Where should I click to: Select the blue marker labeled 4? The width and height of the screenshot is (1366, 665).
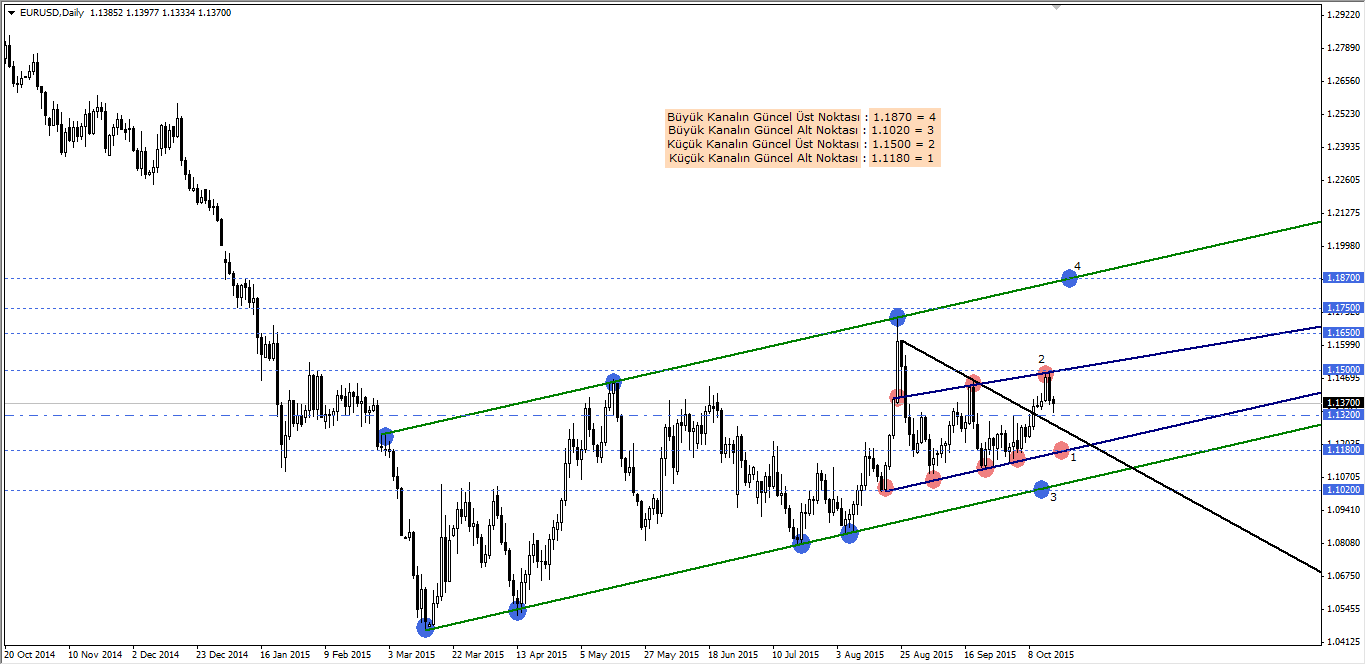click(x=1069, y=278)
